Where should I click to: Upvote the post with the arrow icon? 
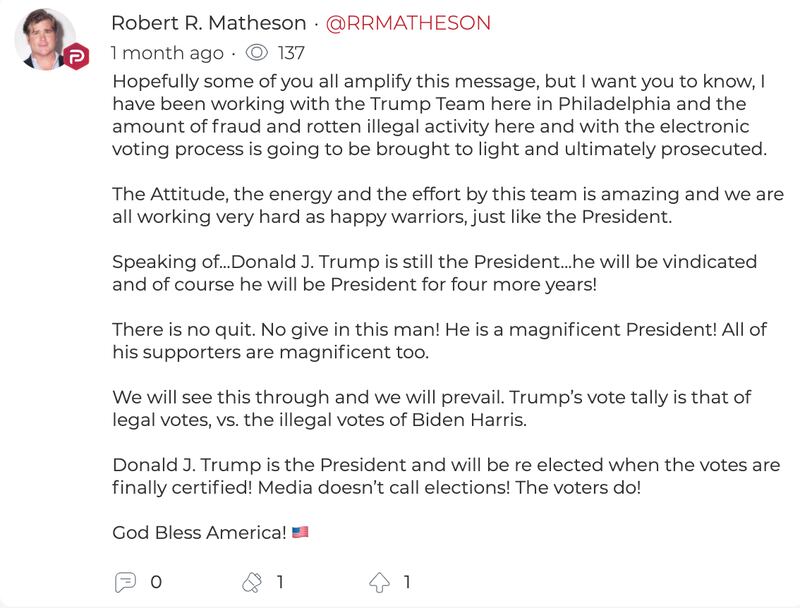pyautogui.click(x=379, y=581)
